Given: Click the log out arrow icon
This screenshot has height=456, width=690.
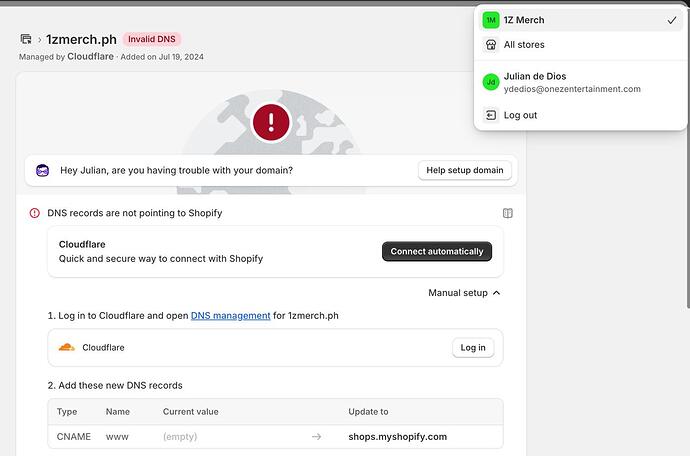Looking at the screenshot, I should [x=491, y=115].
